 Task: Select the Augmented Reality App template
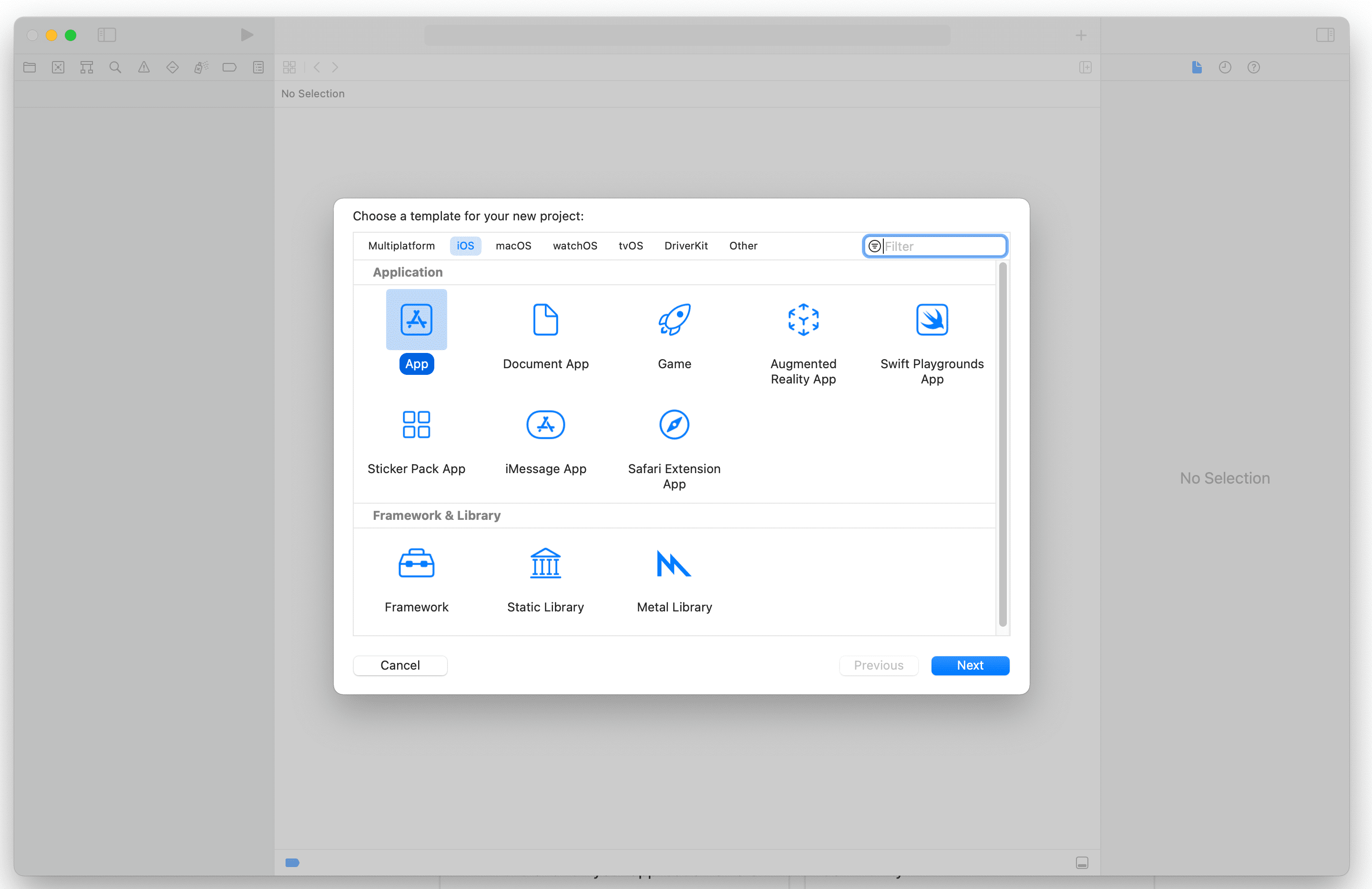(x=802, y=320)
